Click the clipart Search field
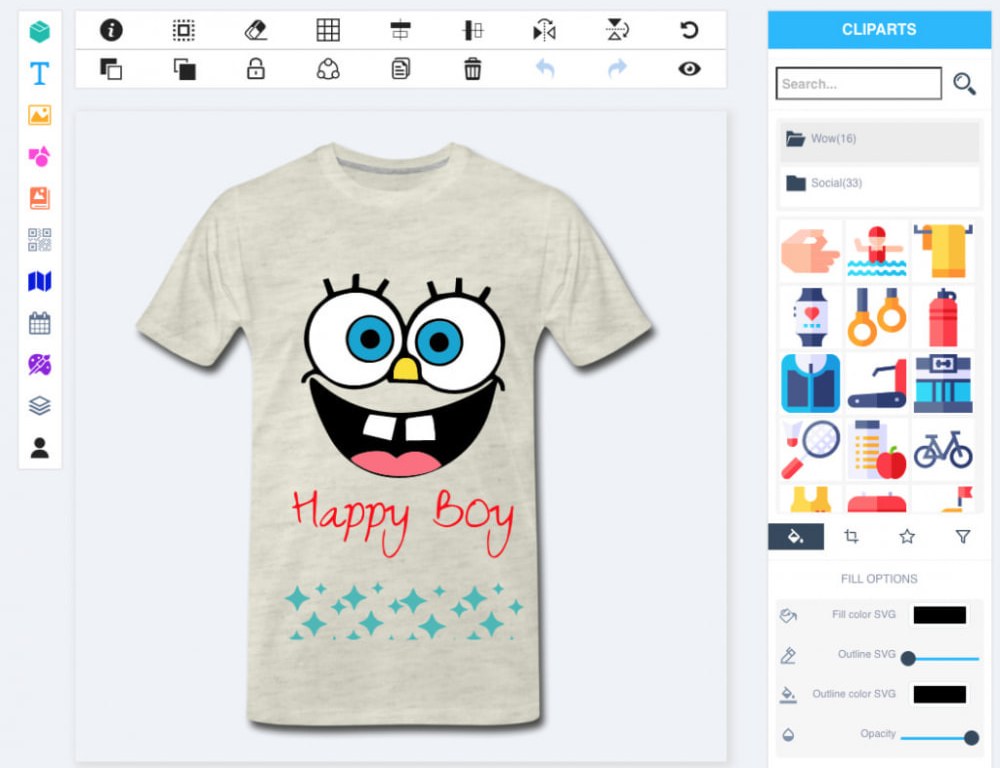1000x768 pixels. (858, 84)
